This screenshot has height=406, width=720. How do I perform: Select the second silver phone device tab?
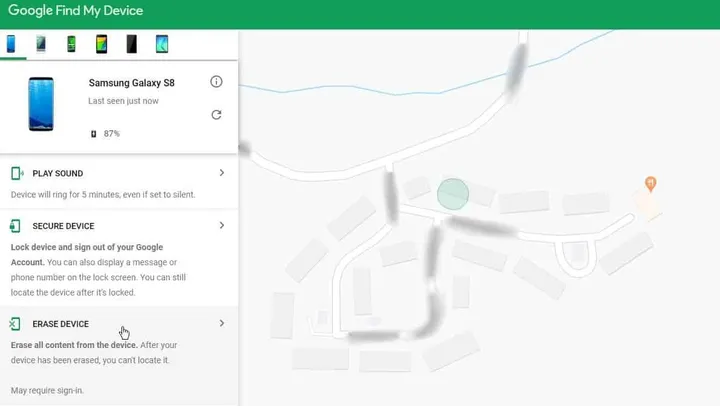click(41, 44)
